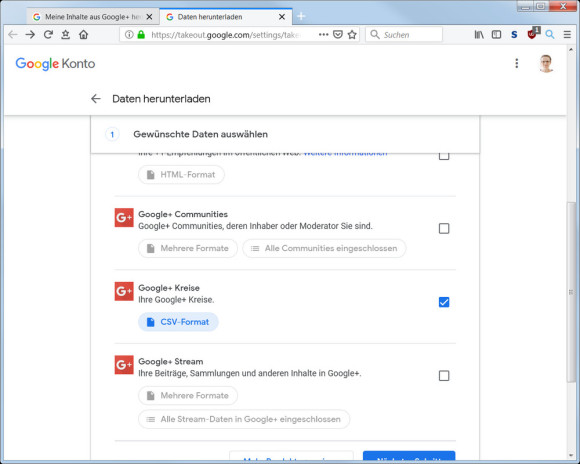The height and width of the screenshot is (464, 580).
Task: Check the Google+ Communities checkbox
Action: click(444, 228)
